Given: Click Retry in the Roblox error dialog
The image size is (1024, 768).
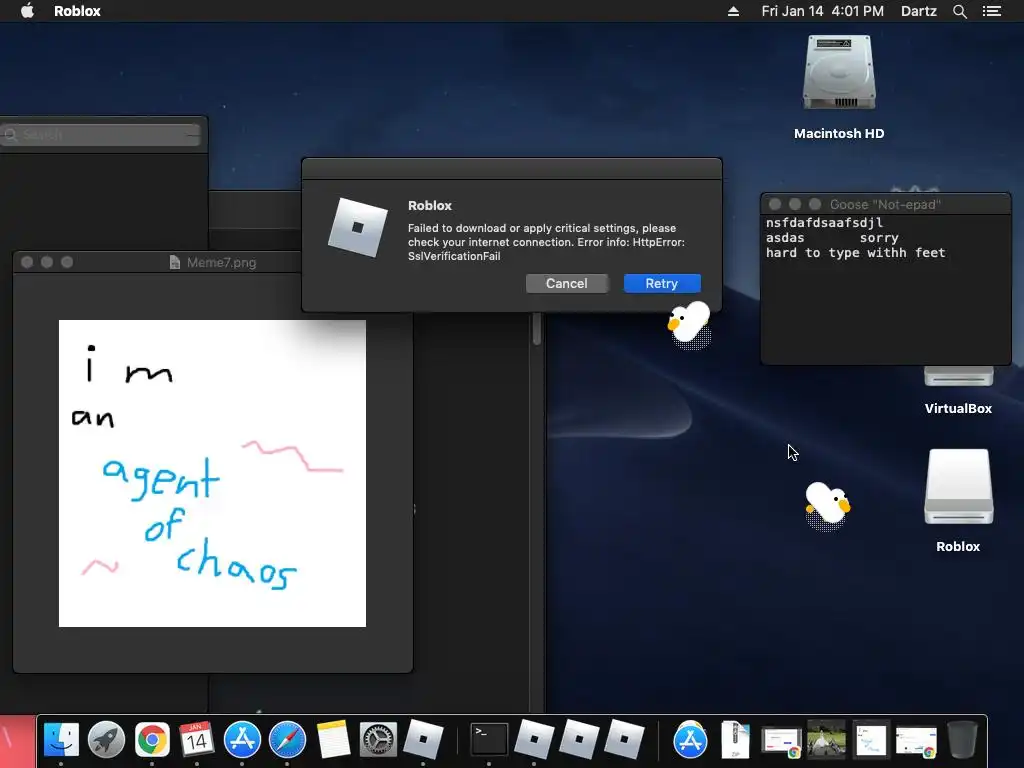Looking at the screenshot, I should (x=662, y=283).
